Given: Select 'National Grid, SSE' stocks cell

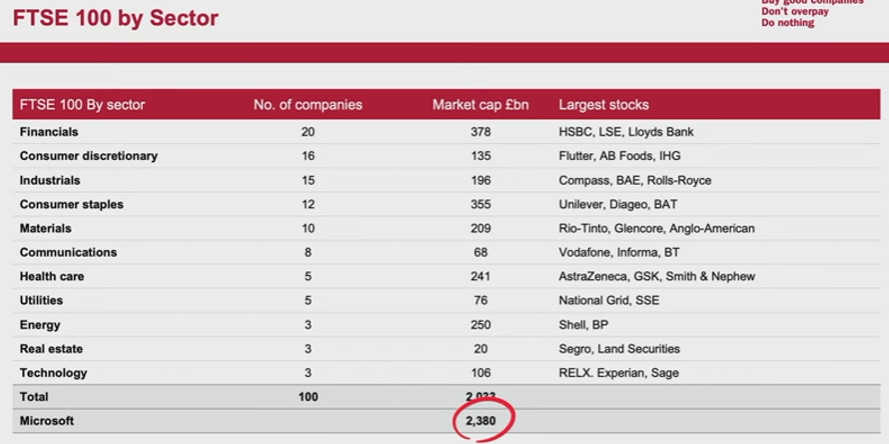Looking at the screenshot, I should [x=609, y=301].
